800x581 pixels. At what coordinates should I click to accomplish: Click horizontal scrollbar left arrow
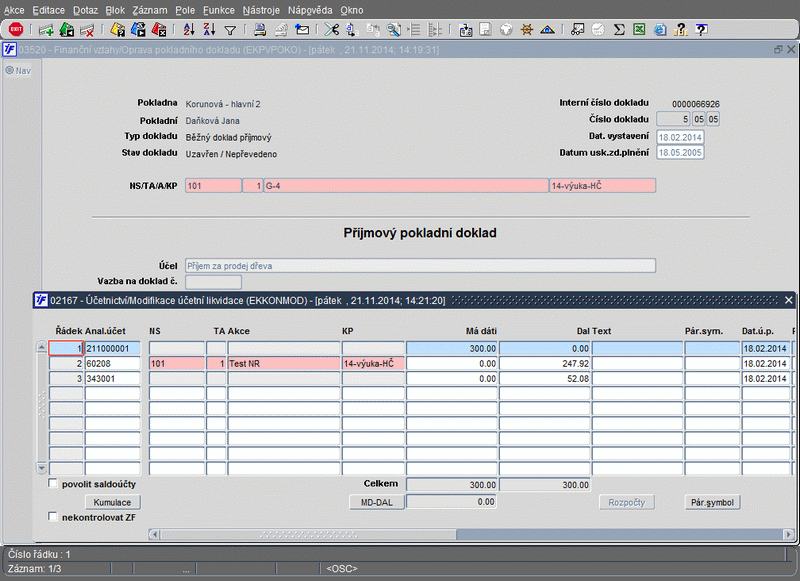pos(154,535)
